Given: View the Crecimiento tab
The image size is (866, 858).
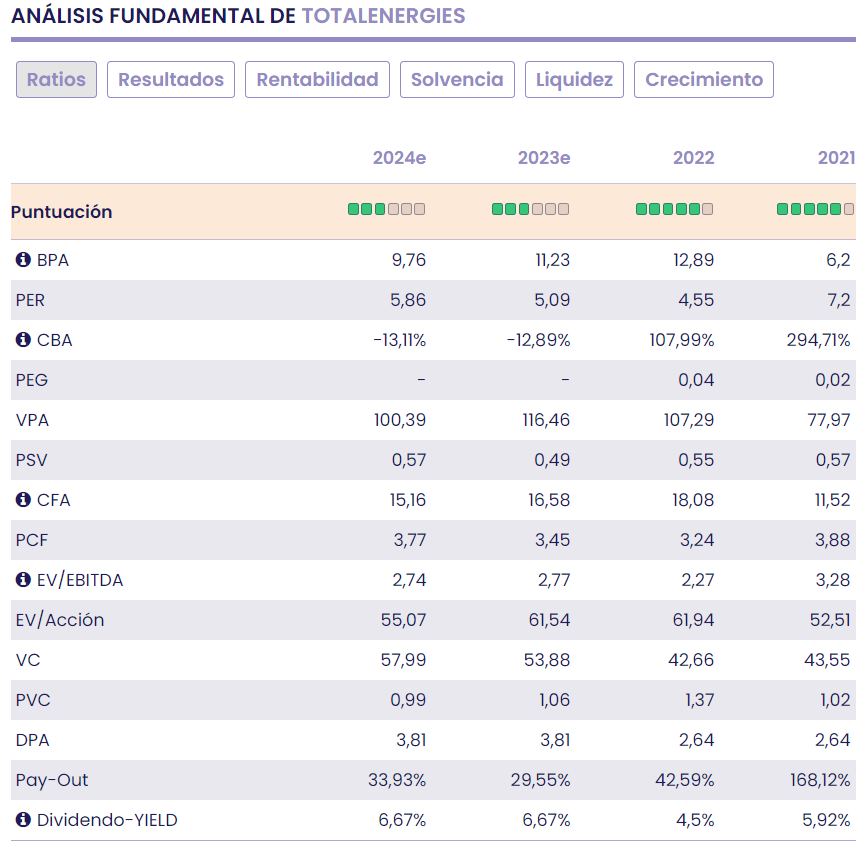Looking at the screenshot, I should pyautogui.click(x=704, y=80).
